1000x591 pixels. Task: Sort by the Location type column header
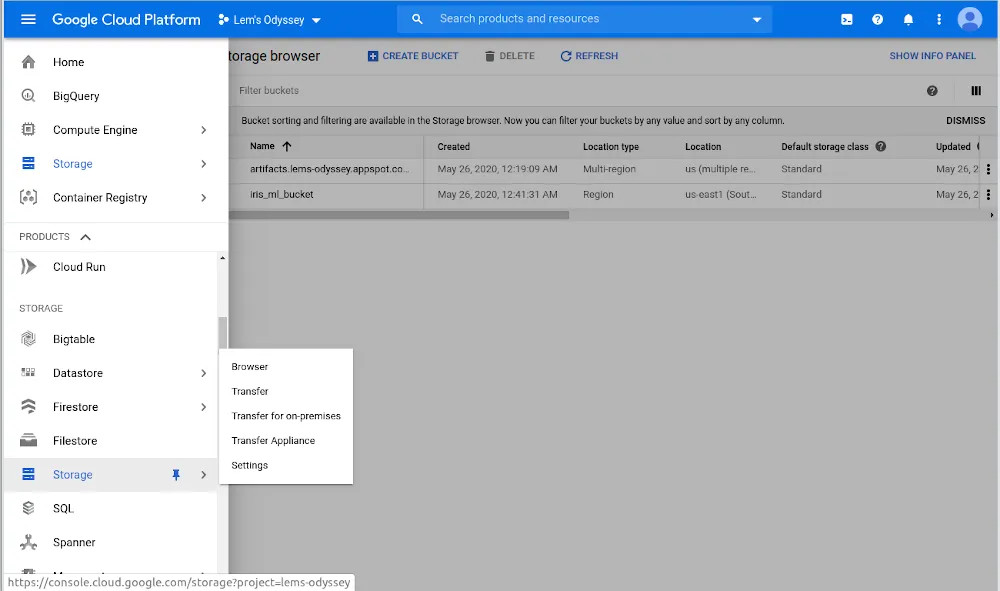[x=610, y=147]
